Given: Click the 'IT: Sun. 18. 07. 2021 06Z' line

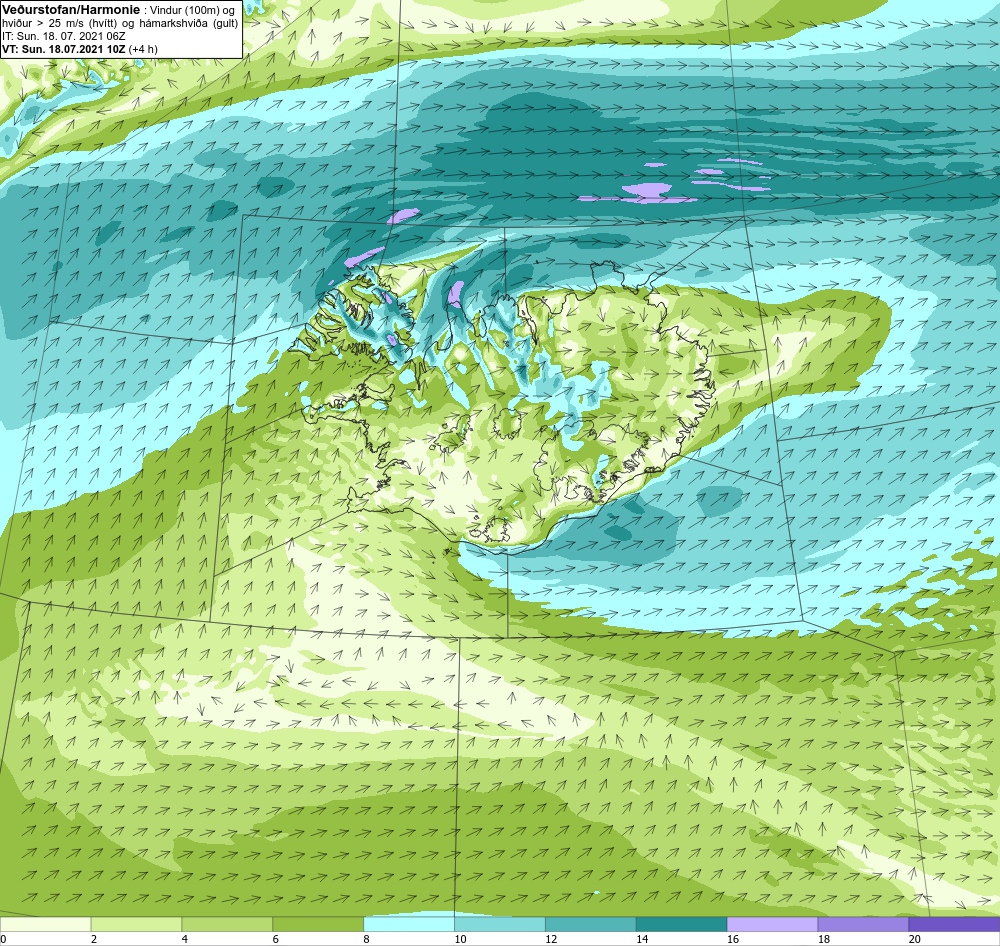Looking at the screenshot, I should 64,36.
